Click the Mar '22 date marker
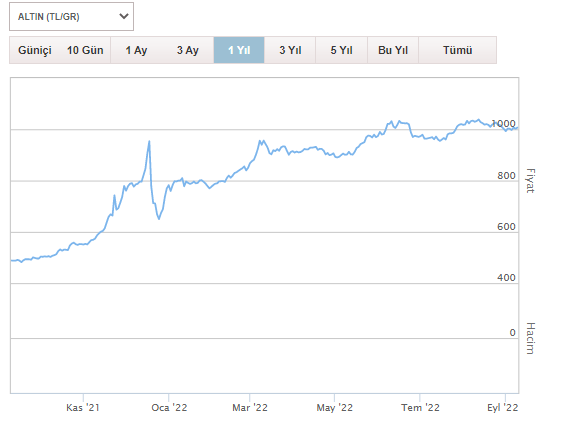The width and height of the screenshot is (566, 427). click(x=250, y=408)
